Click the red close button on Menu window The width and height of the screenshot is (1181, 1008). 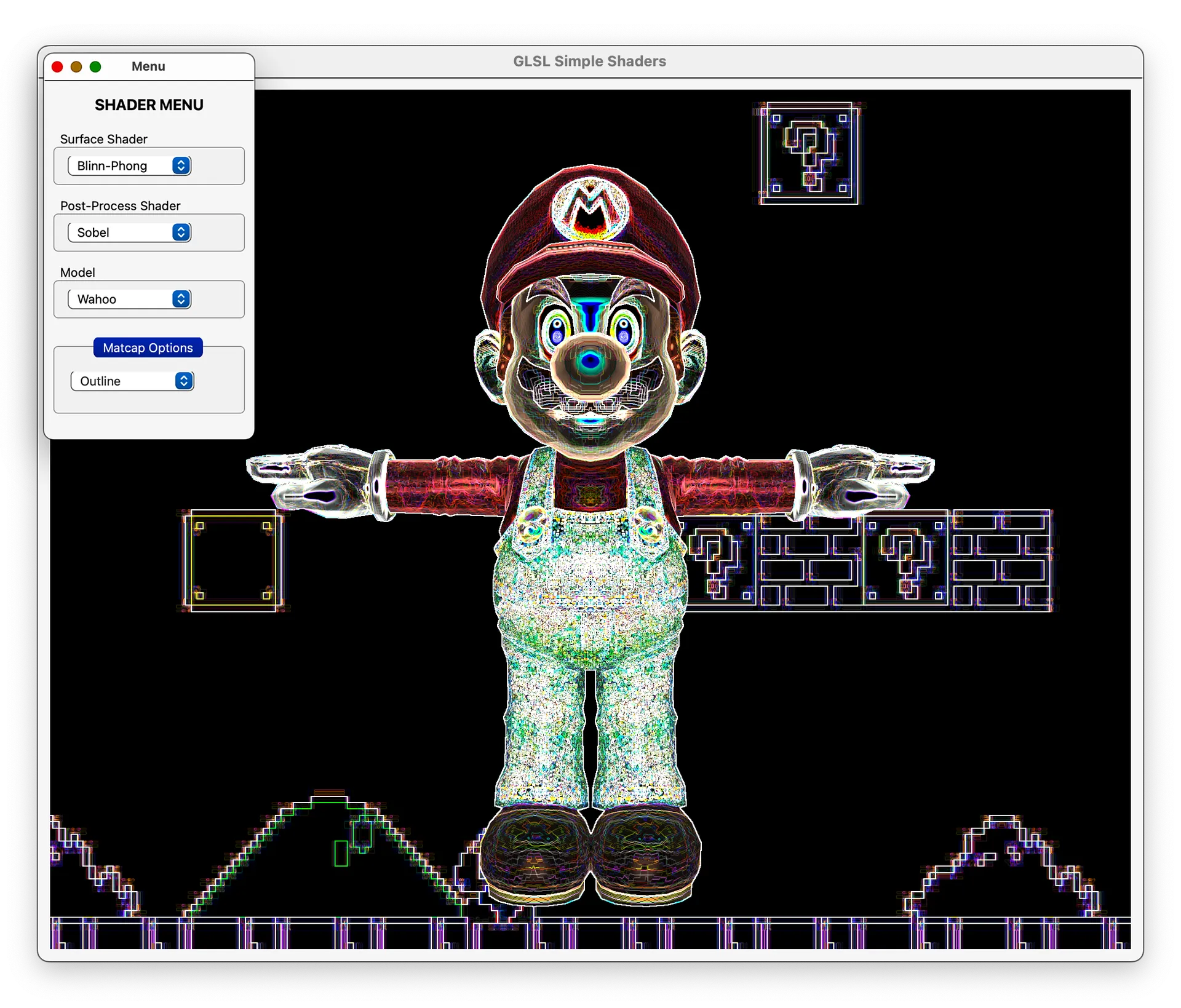57,66
